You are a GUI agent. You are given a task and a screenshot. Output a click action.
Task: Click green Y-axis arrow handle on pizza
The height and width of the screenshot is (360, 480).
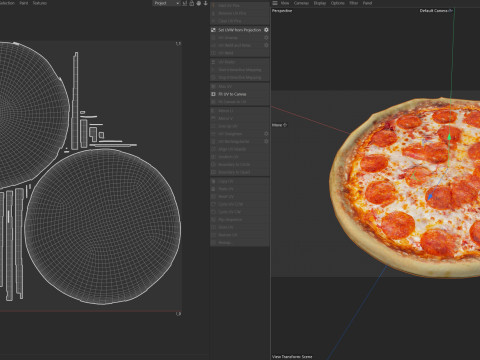449,137
